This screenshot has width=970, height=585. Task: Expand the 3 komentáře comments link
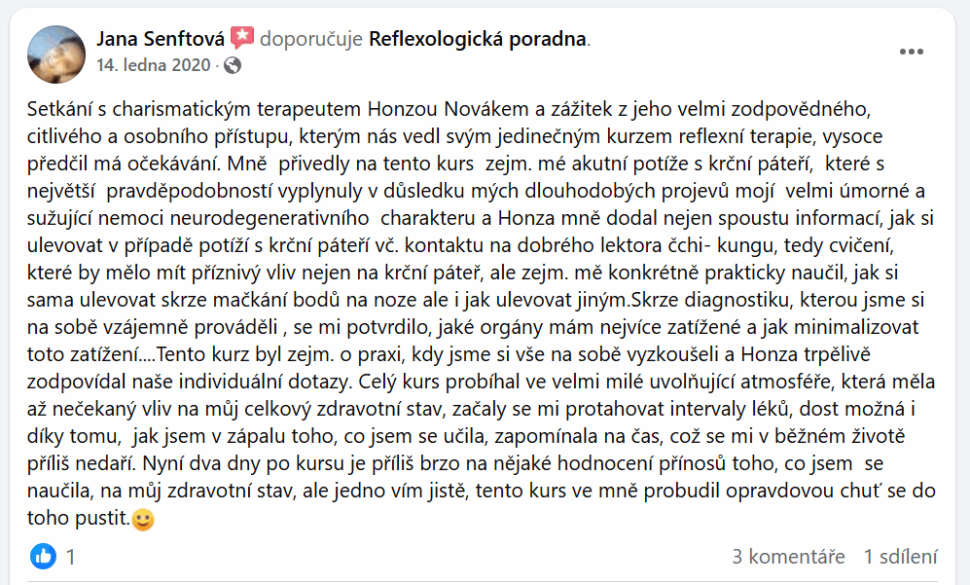coord(788,557)
